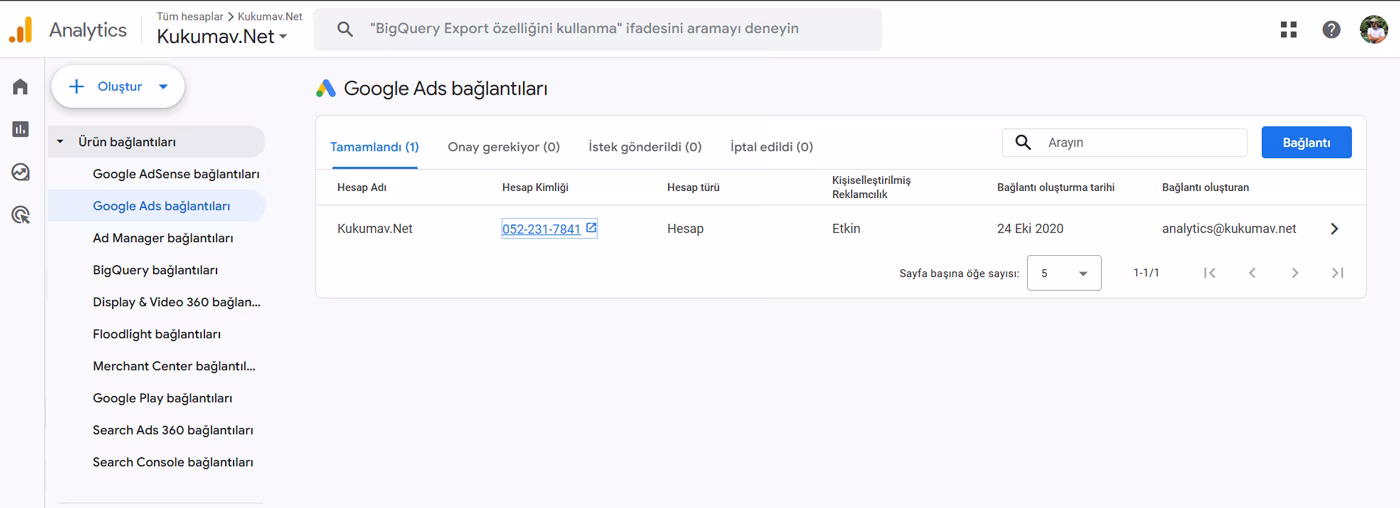The image size is (1400, 508).
Task: Open items per page dropdown showing 5
Action: [x=1064, y=273]
